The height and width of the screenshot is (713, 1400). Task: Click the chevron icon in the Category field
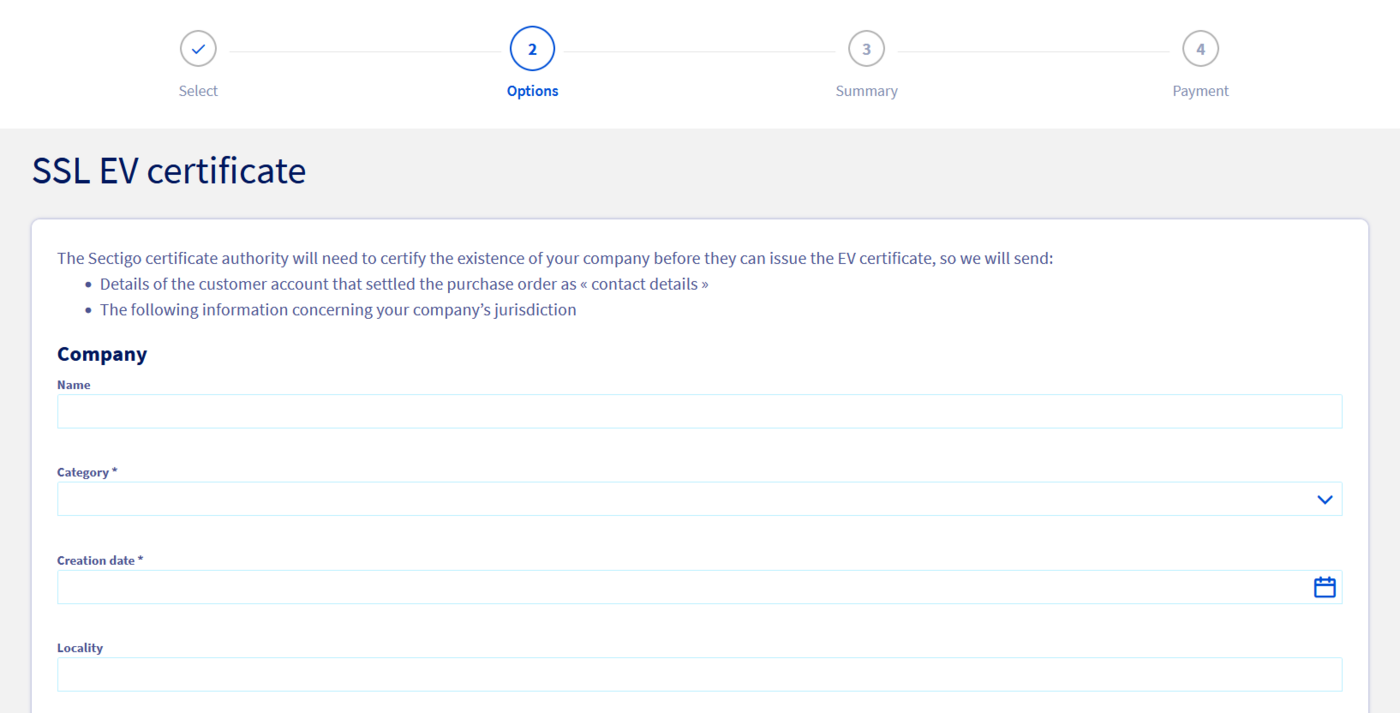[x=1324, y=498]
